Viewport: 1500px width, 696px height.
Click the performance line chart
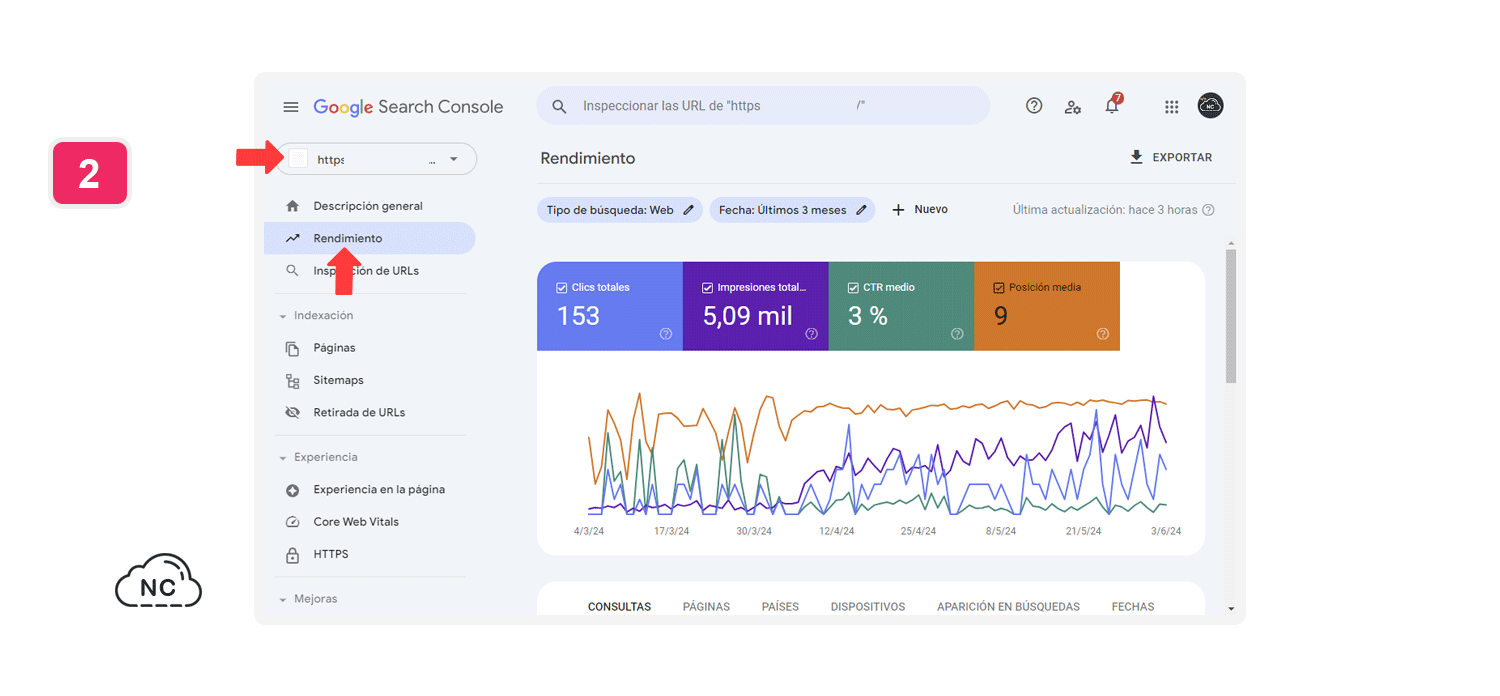pyautogui.click(x=877, y=454)
